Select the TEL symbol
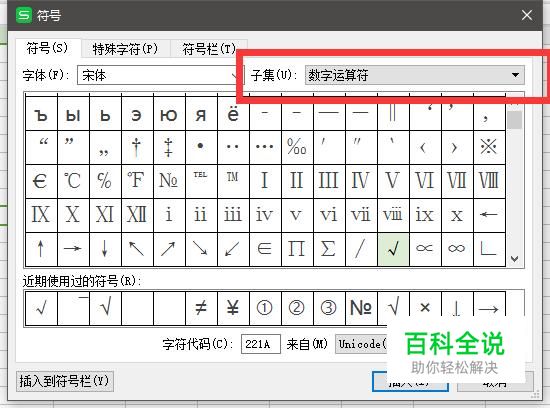 201,181
